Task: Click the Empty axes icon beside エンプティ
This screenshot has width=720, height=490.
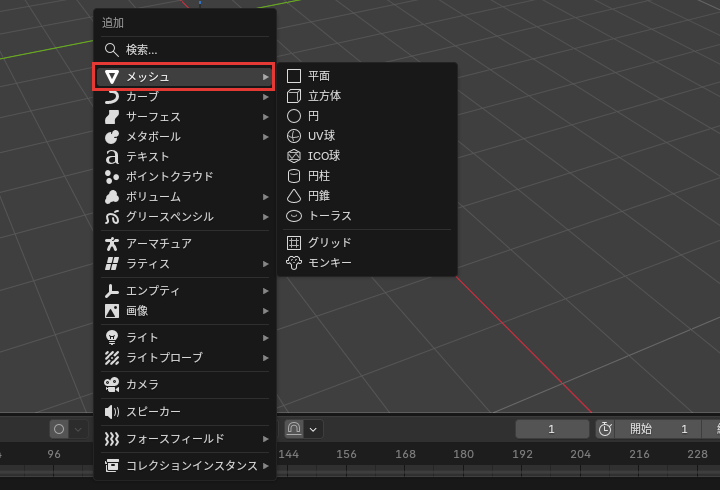Action: 112,291
